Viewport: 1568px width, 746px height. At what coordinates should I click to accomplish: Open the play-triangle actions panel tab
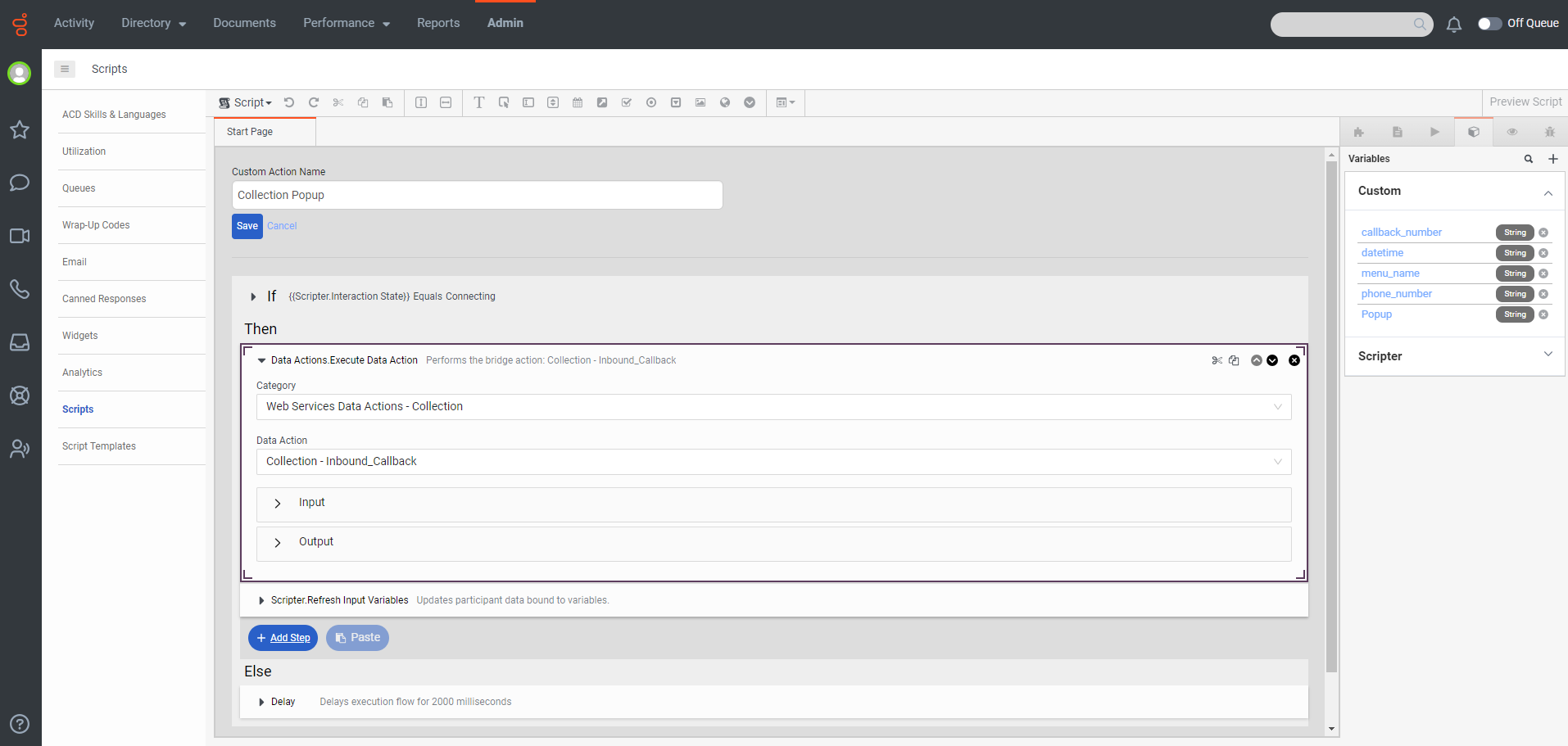1435,132
